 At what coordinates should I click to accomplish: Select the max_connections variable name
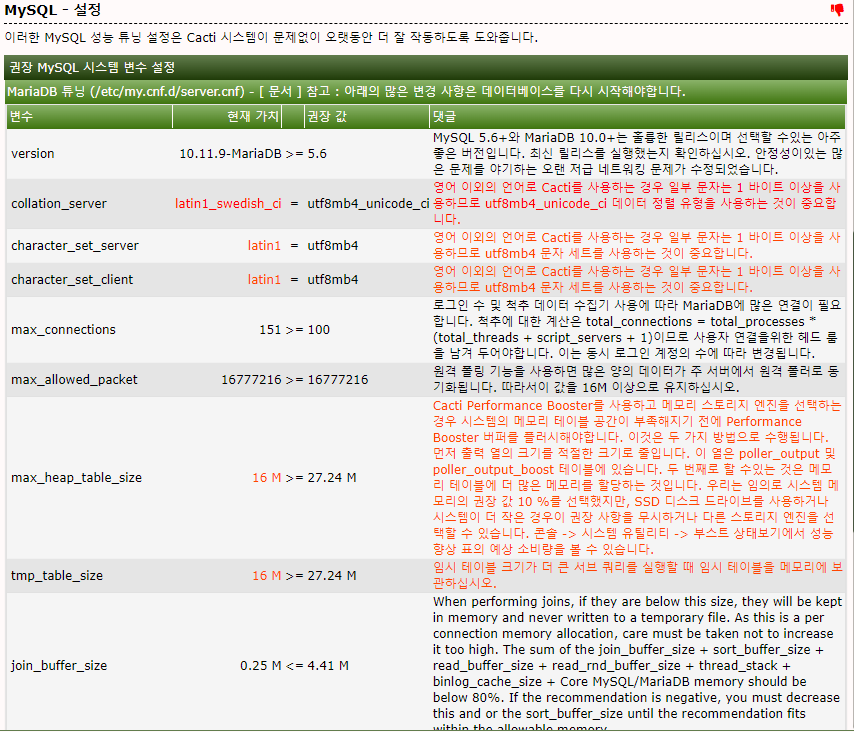pos(63,330)
